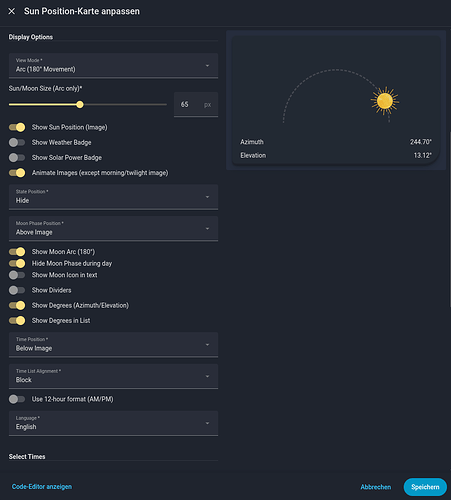Toggle Show Moon Arc (180°) switch

click(x=17, y=252)
